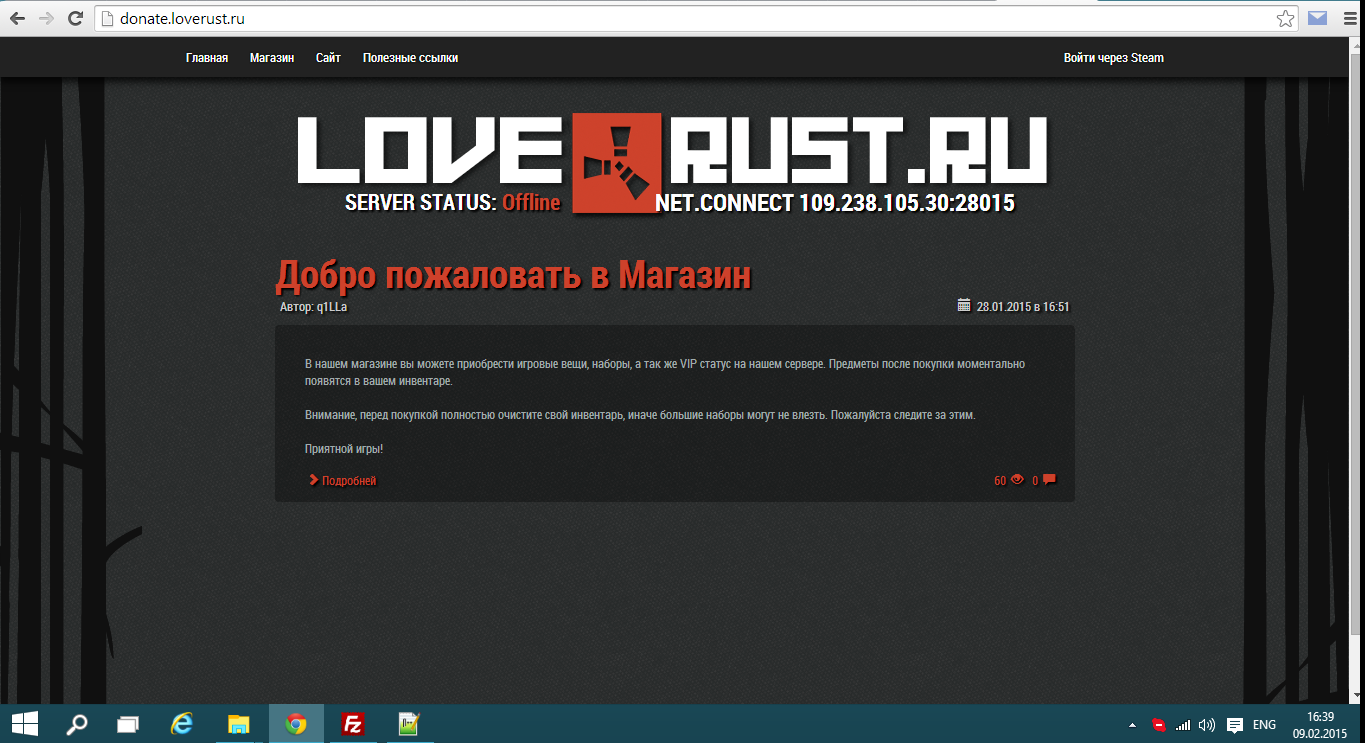Switch the ENG input language indicator

1264,724
